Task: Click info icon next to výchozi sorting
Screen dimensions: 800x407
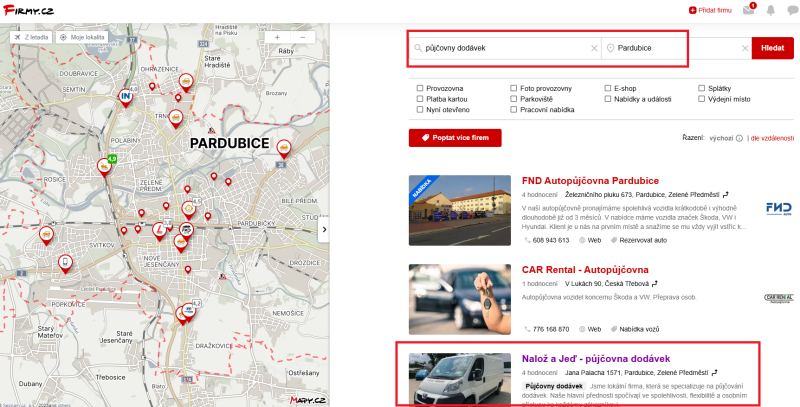Action: [x=739, y=138]
